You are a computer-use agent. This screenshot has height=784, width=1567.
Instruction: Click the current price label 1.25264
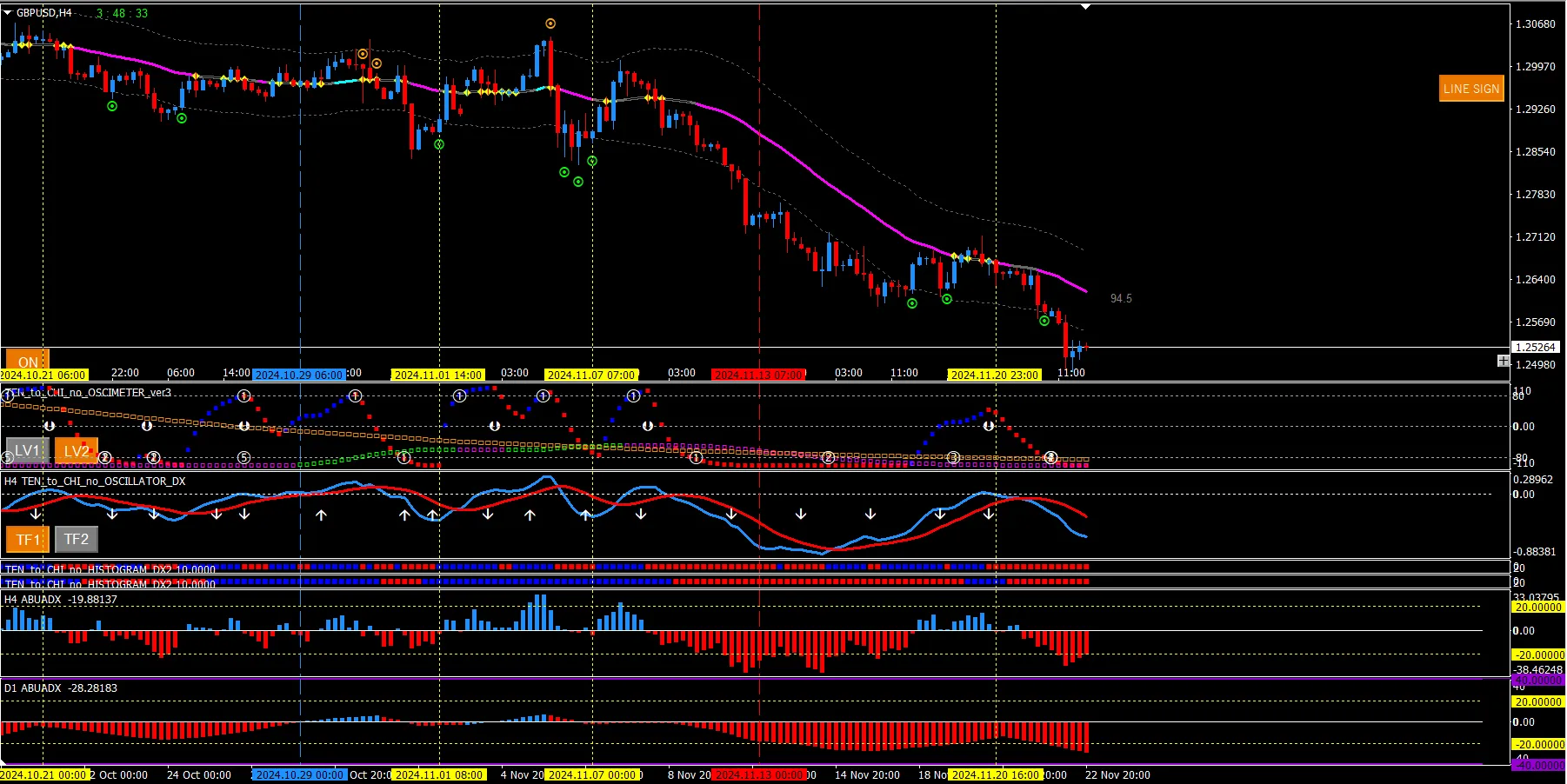(1535, 348)
